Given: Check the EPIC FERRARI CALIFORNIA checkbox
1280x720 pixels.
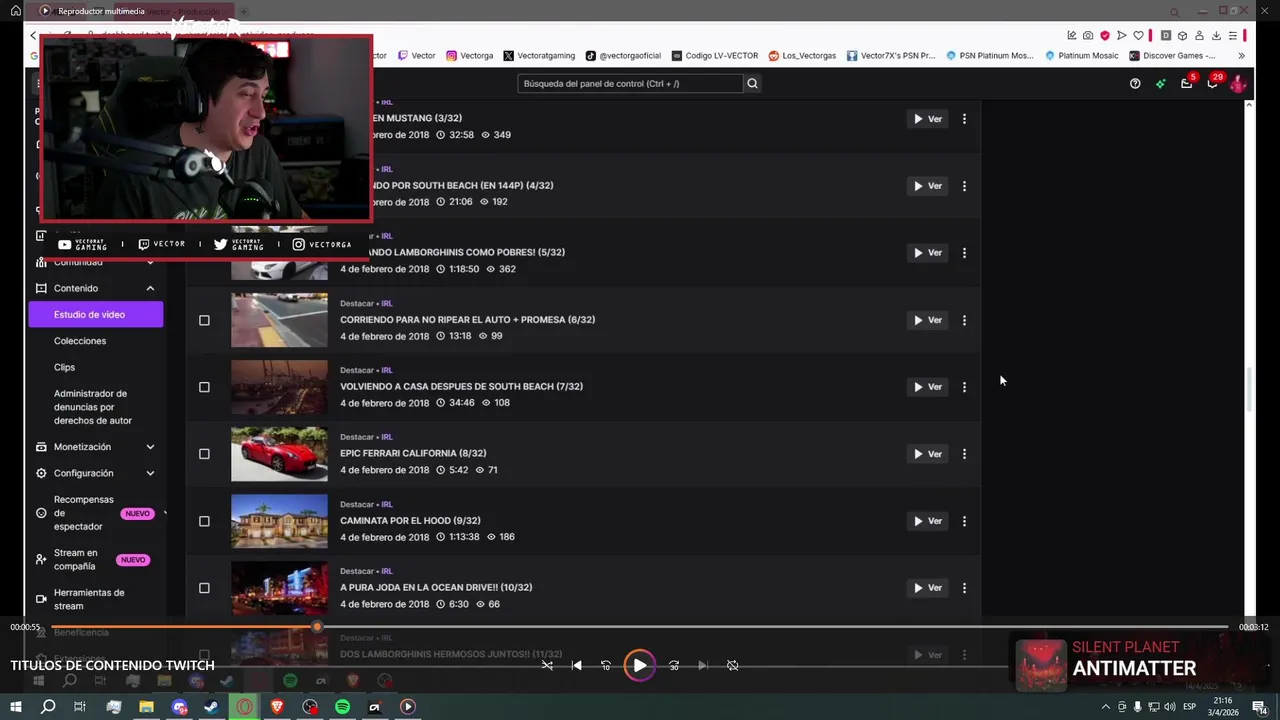Looking at the screenshot, I should (204, 454).
